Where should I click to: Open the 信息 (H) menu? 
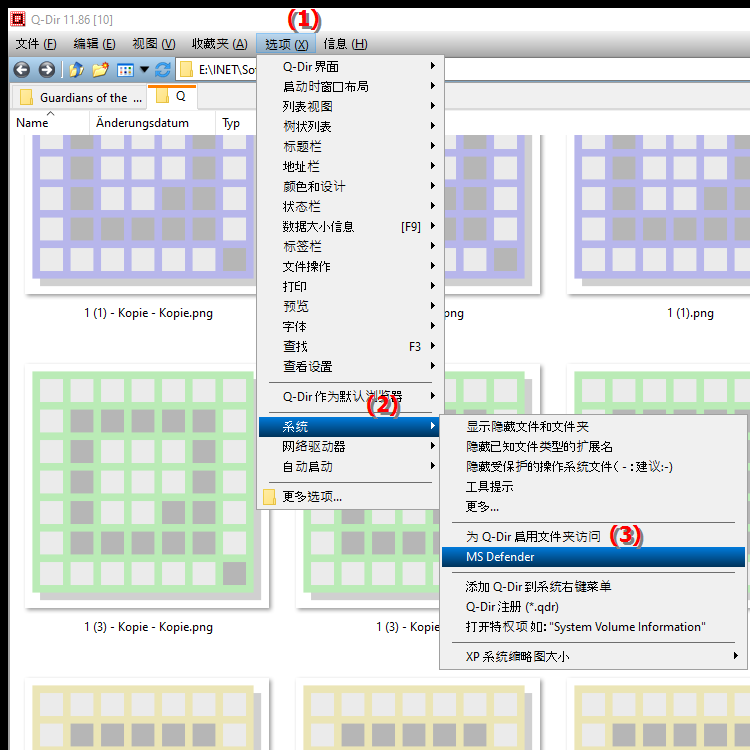click(345, 44)
